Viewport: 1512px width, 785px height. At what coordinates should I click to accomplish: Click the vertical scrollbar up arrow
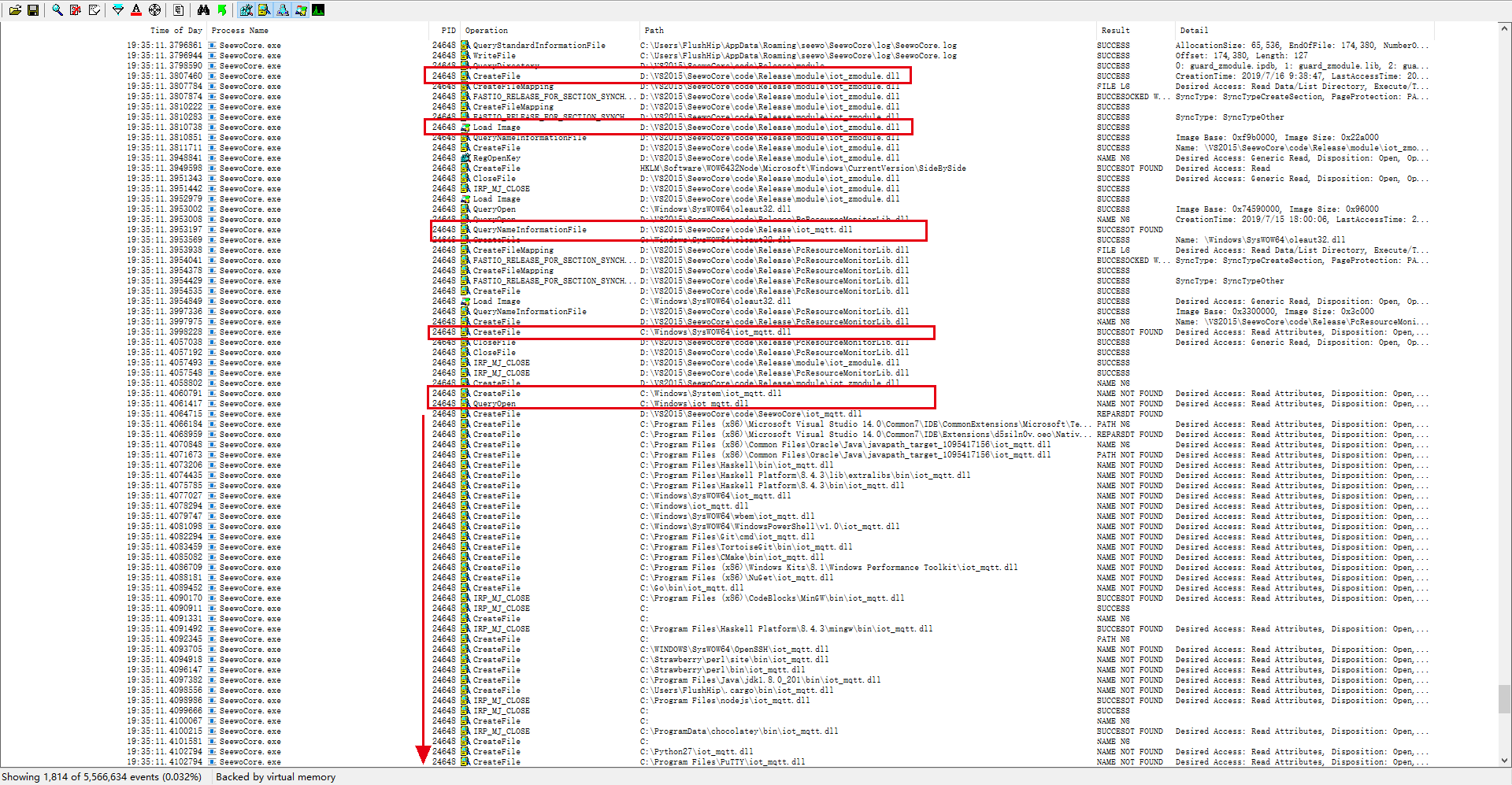pos(1504,28)
